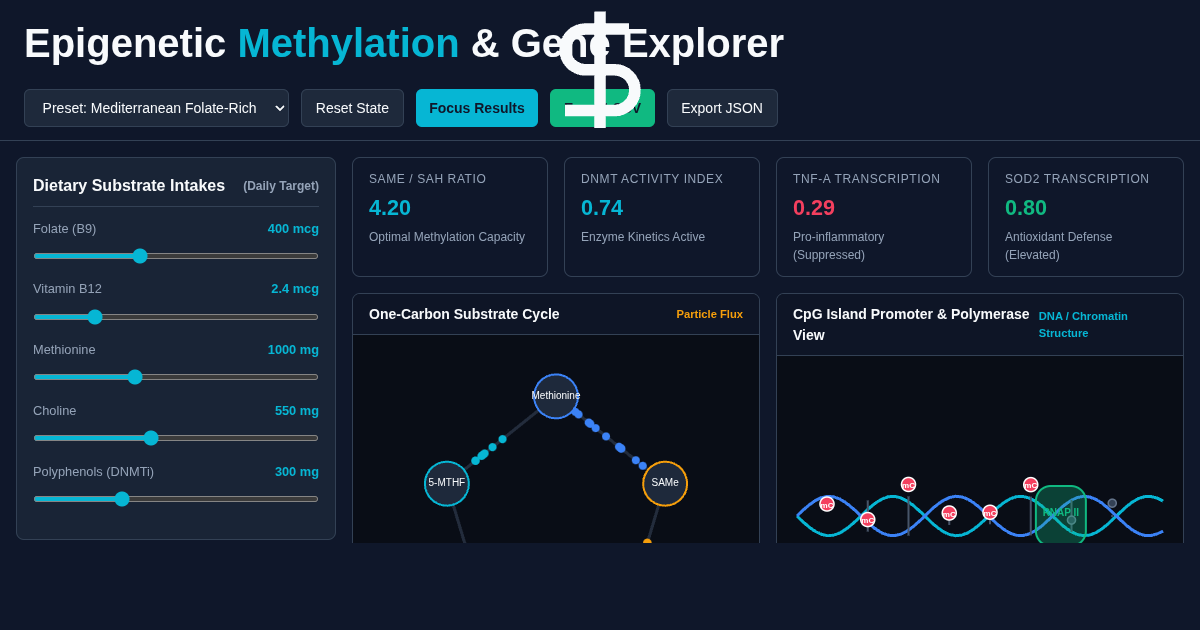Viewport: 1200px width, 630px height.
Task: Click the SOD2 Transcription value 0.80
Action: click(1026, 208)
